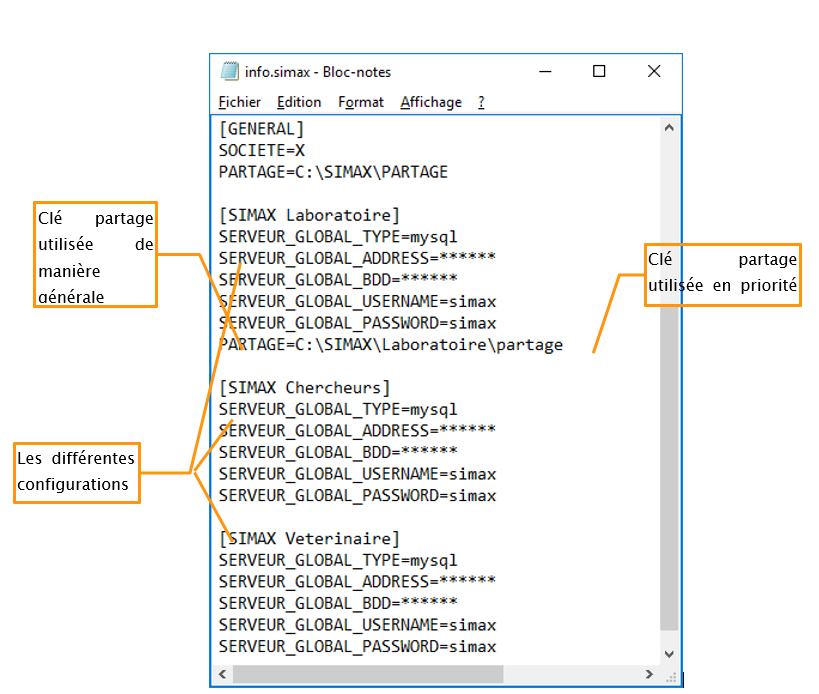Minimize the Bloc-notes window

[545, 72]
